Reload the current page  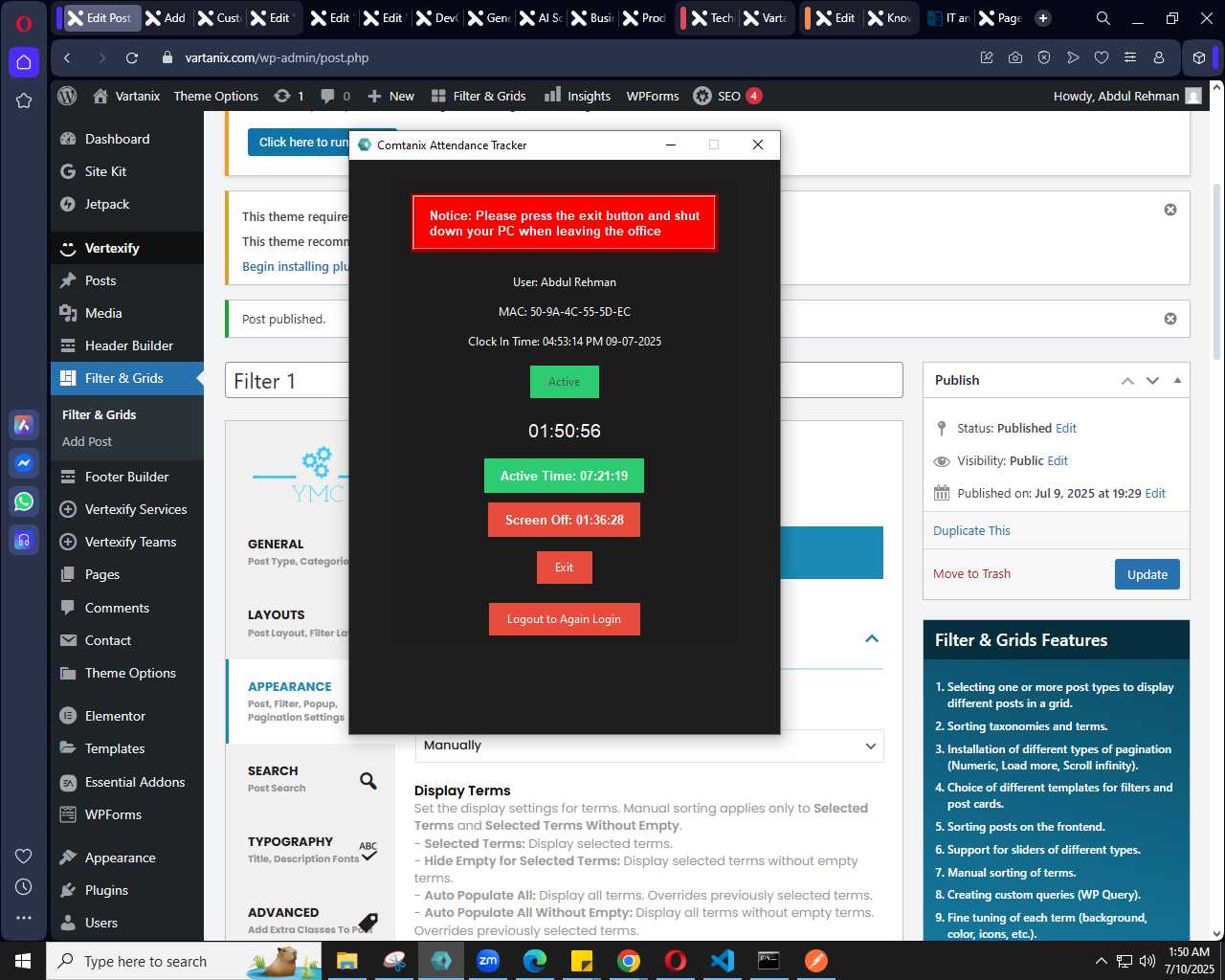point(132,57)
